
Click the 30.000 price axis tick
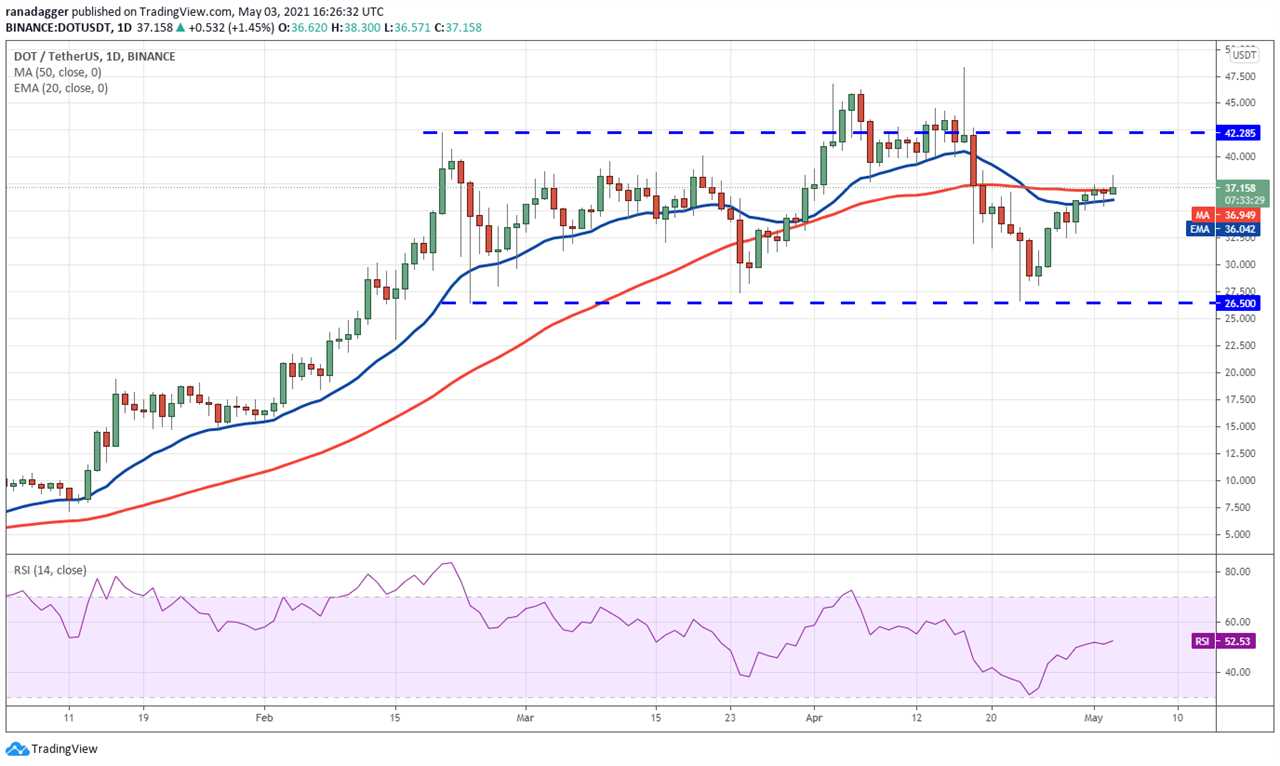pyautogui.click(x=1241, y=265)
